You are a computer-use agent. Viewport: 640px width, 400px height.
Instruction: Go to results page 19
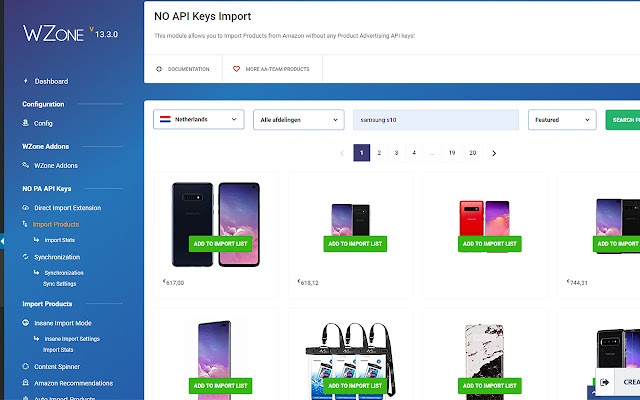452,153
